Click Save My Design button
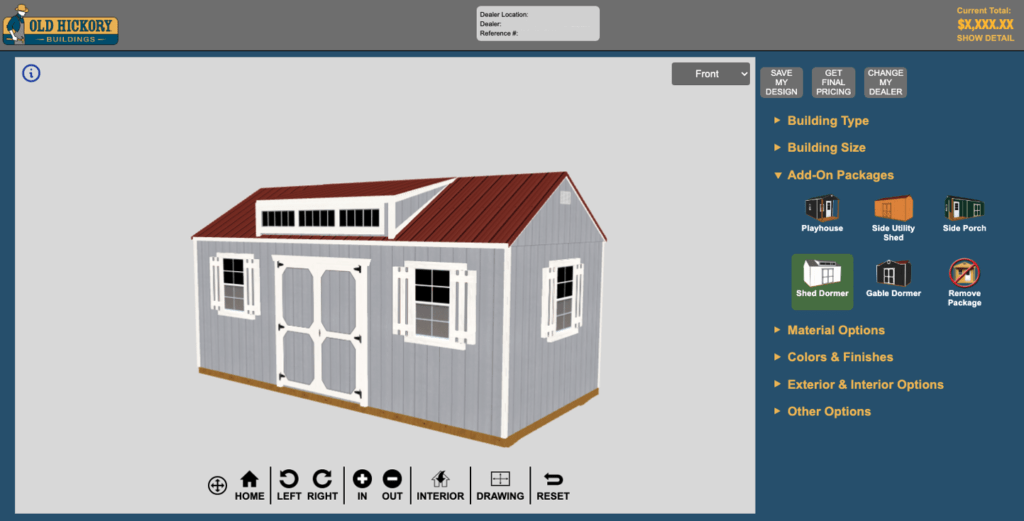 781,82
